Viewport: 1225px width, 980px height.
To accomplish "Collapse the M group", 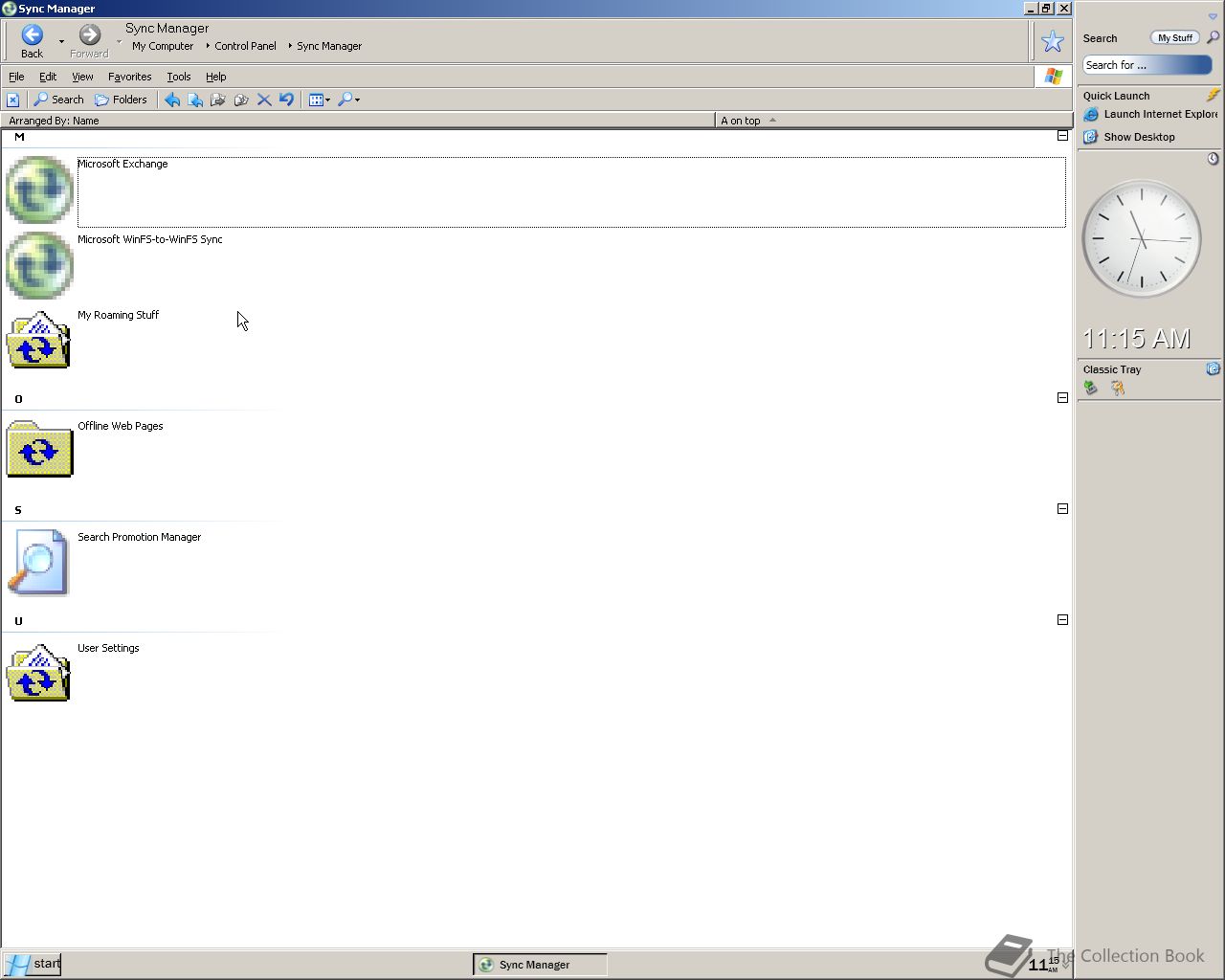I will [x=1062, y=136].
